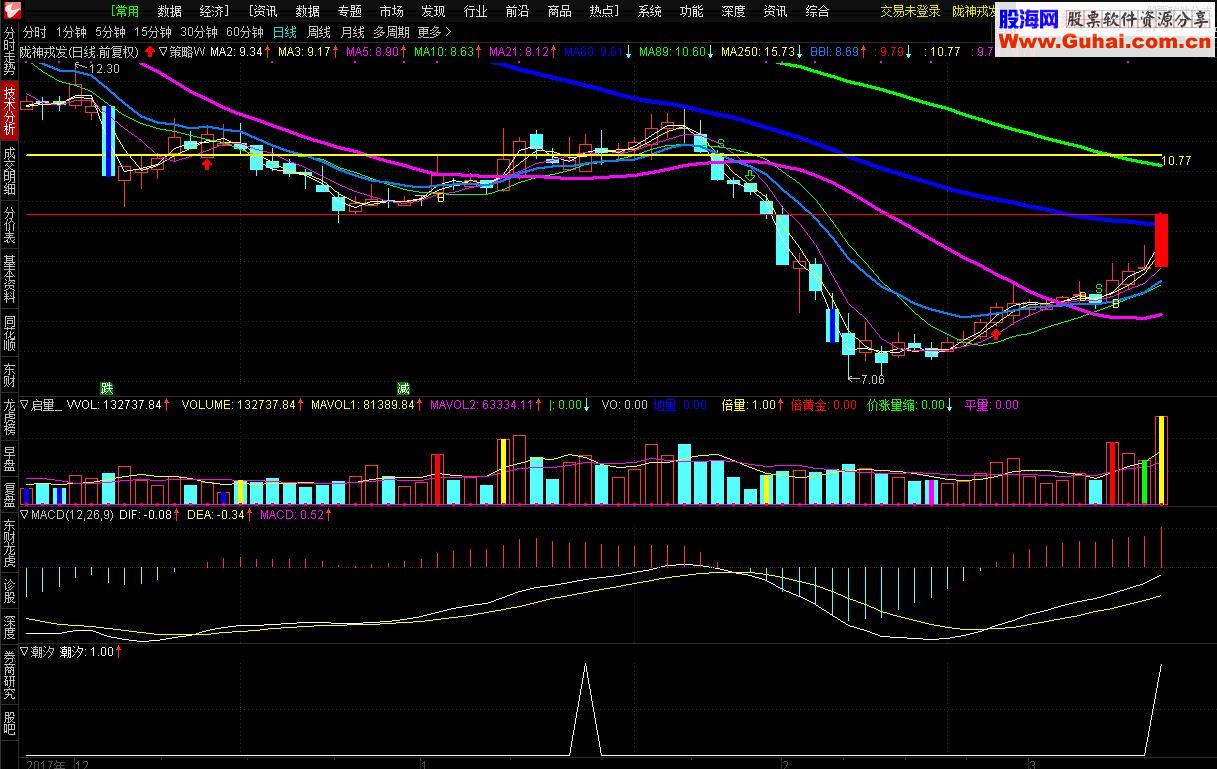Expand the ▽启量_ volume indicator dropdown
Image resolution: width=1217 pixels, height=769 pixels.
click(41, 405)
